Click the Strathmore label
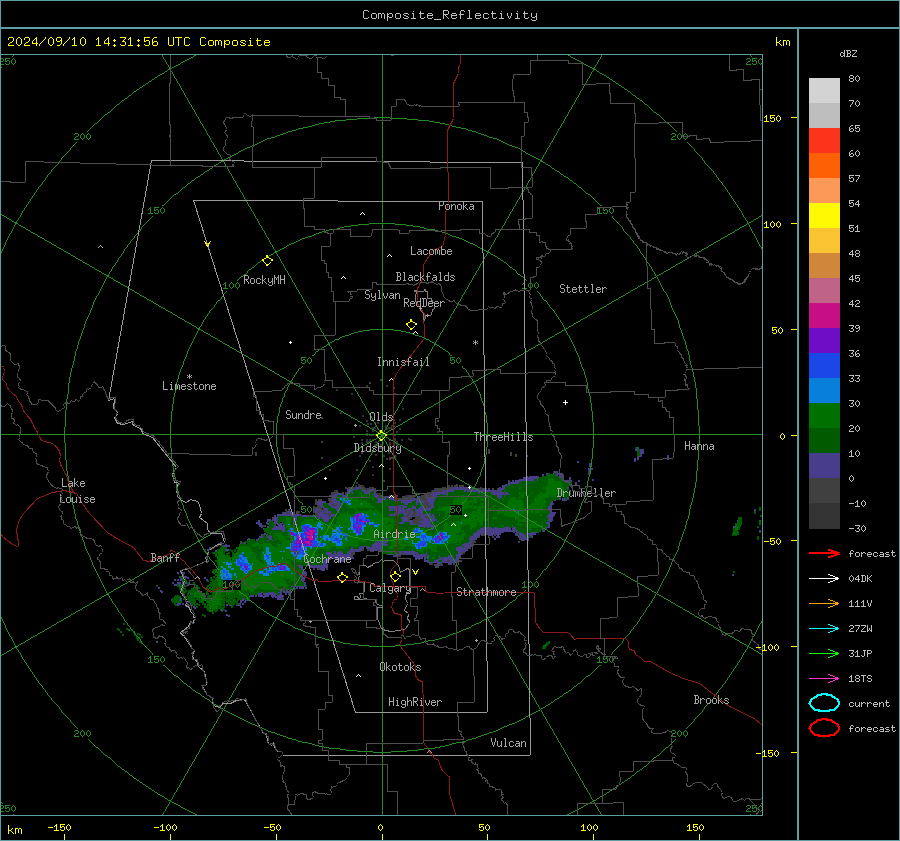The image size is (900, 841). 486,592
